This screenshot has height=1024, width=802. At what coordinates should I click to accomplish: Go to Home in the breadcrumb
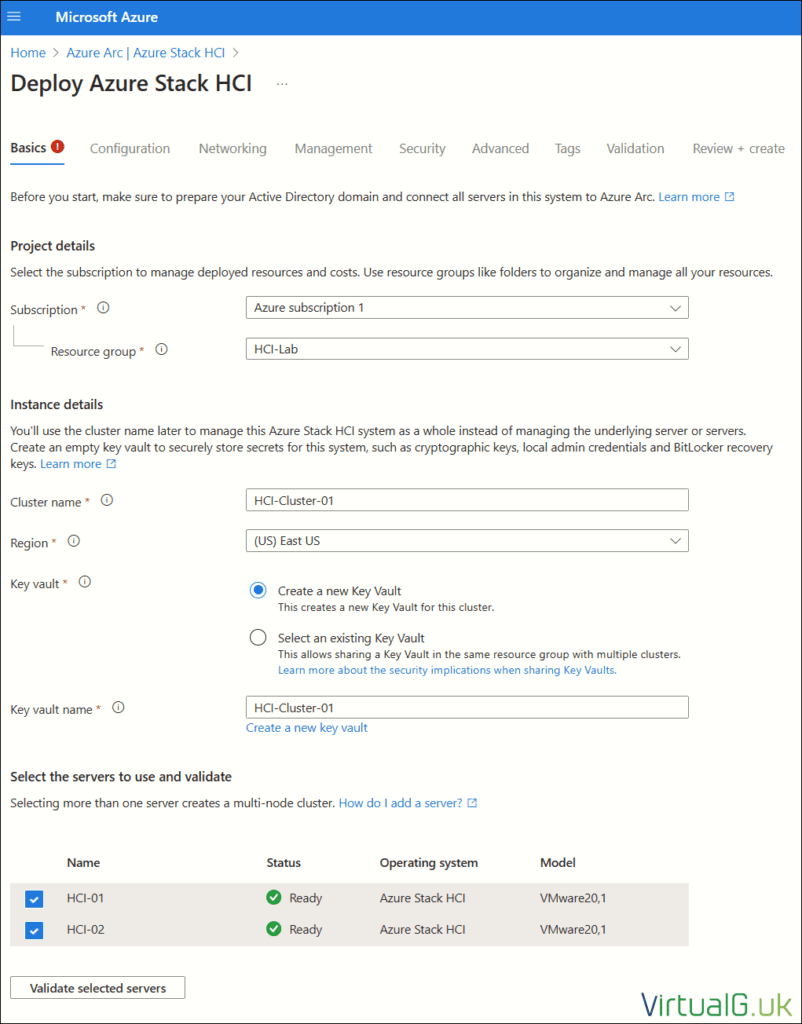pyautogui.click(x=28, y=53)
